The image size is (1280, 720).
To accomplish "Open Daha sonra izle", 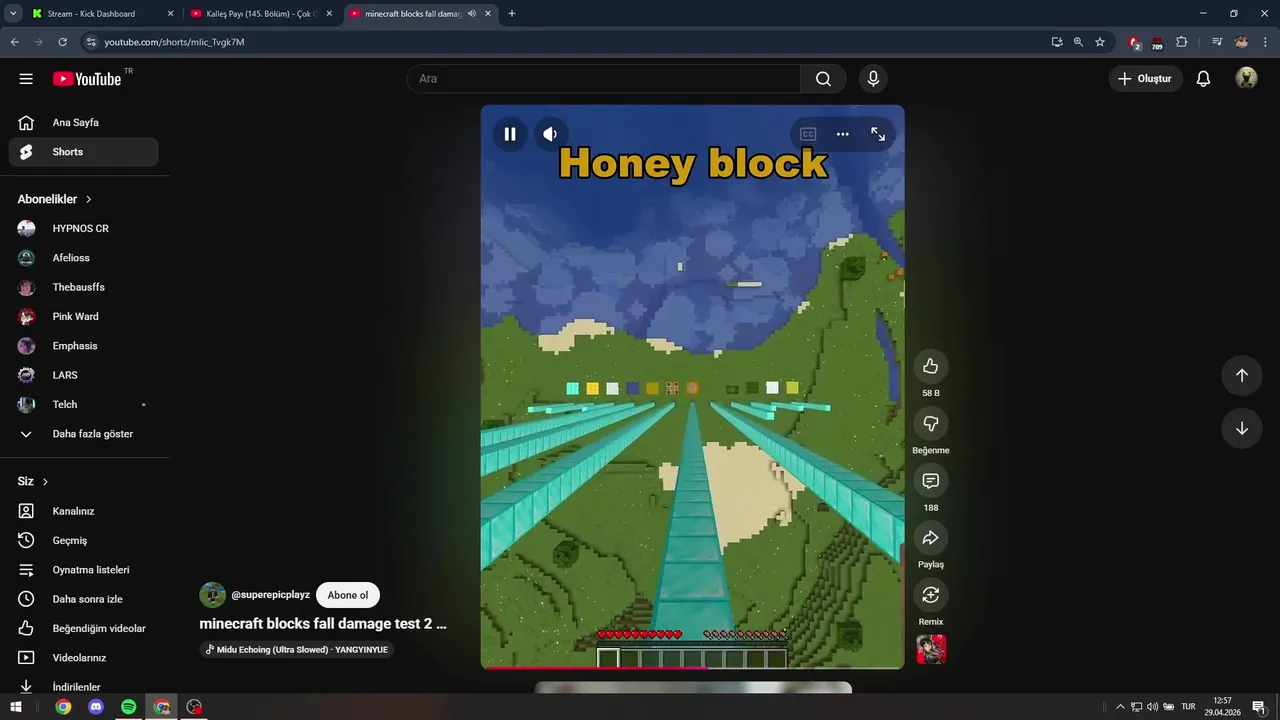I will 84,599.
